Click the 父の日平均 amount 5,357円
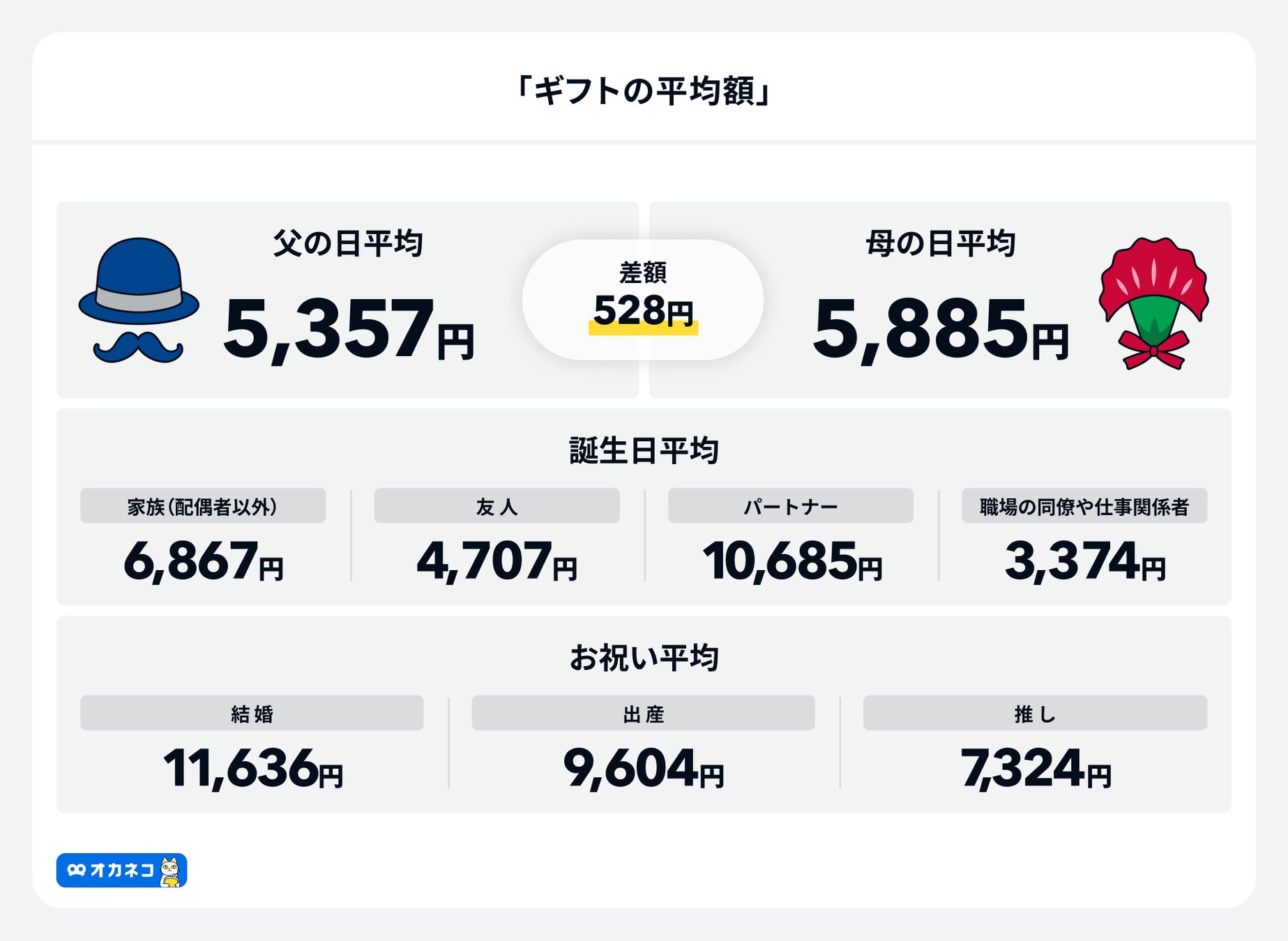1288x941 pixels. pyautogui.click(x=349, y=328)
